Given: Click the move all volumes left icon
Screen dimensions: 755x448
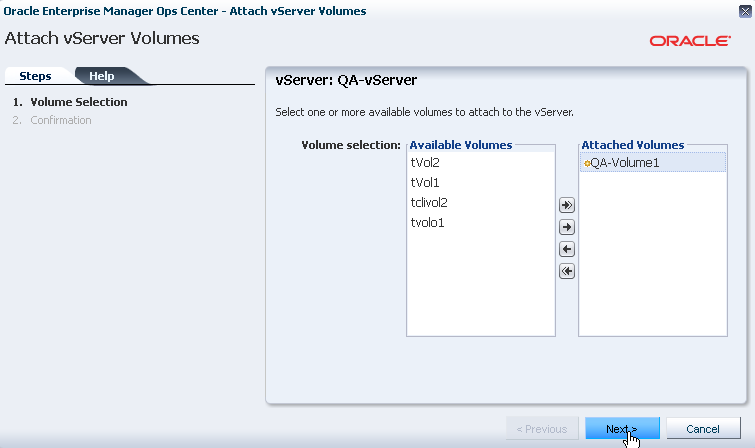Looking at the screenshot, I should [567, 271].
